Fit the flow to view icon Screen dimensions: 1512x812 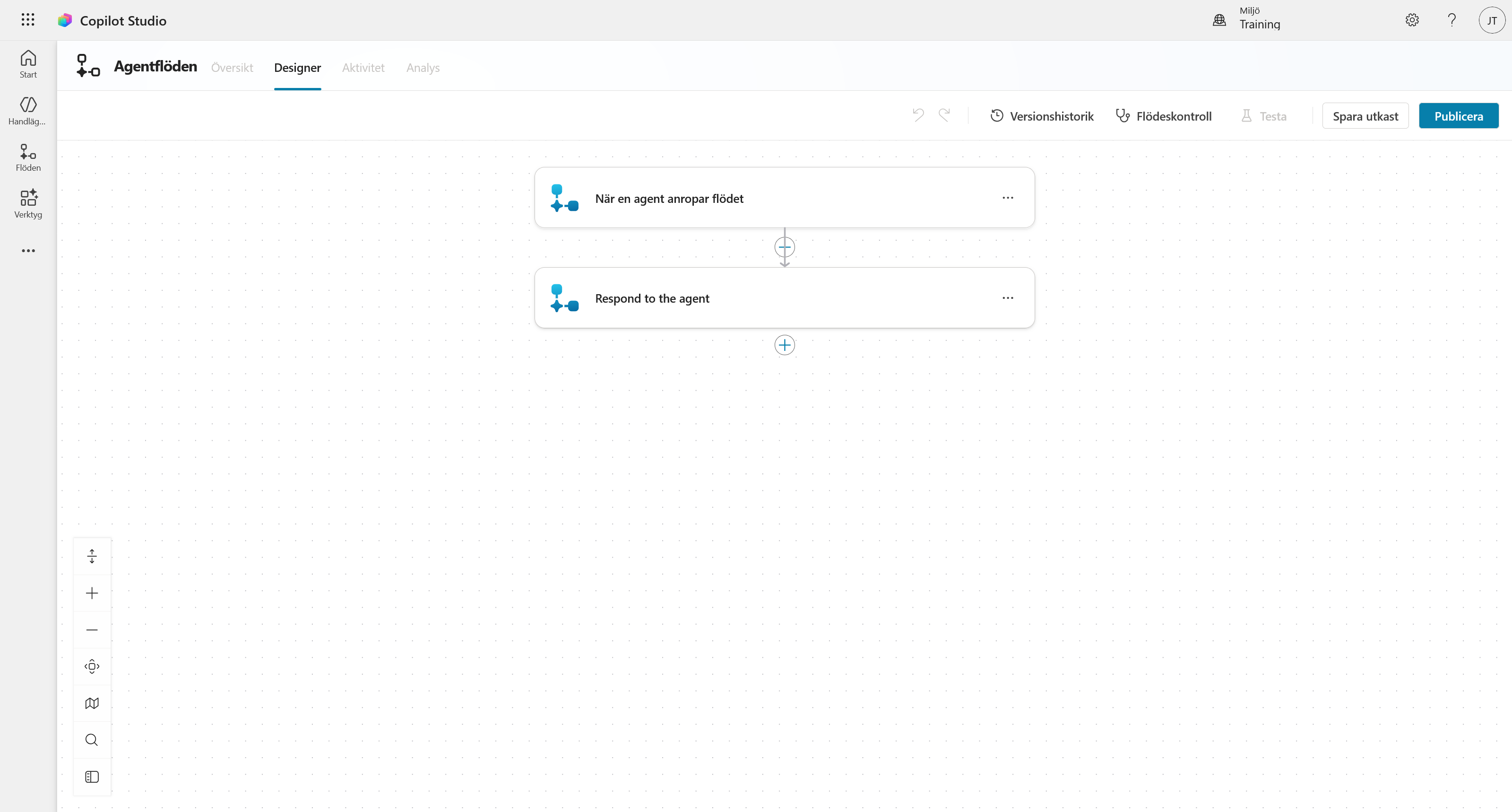(92, 666)
